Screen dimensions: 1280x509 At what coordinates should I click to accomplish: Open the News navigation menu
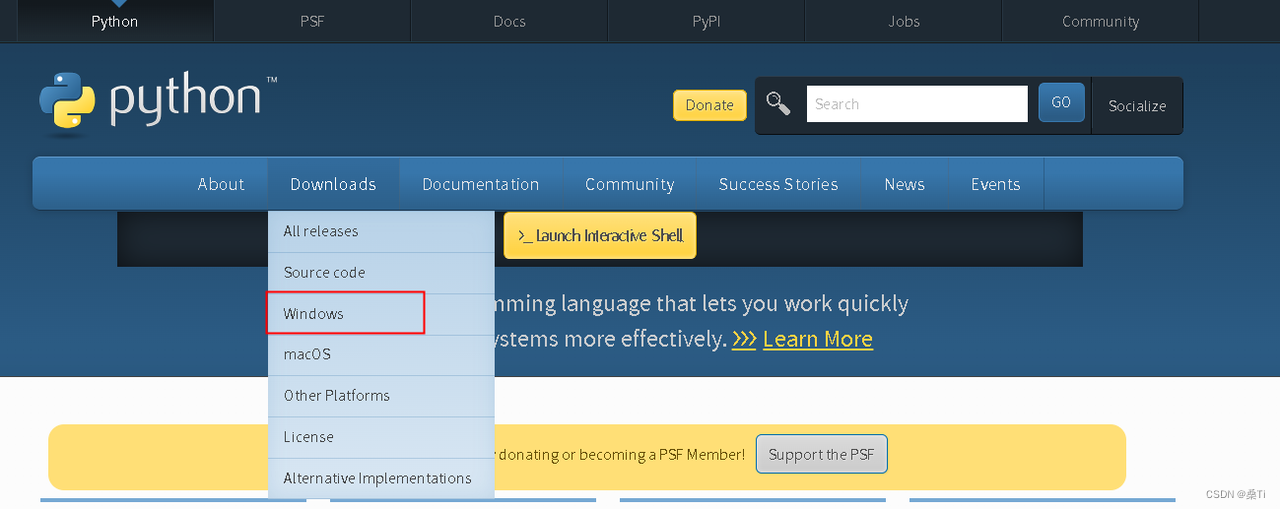coord(904,184)
